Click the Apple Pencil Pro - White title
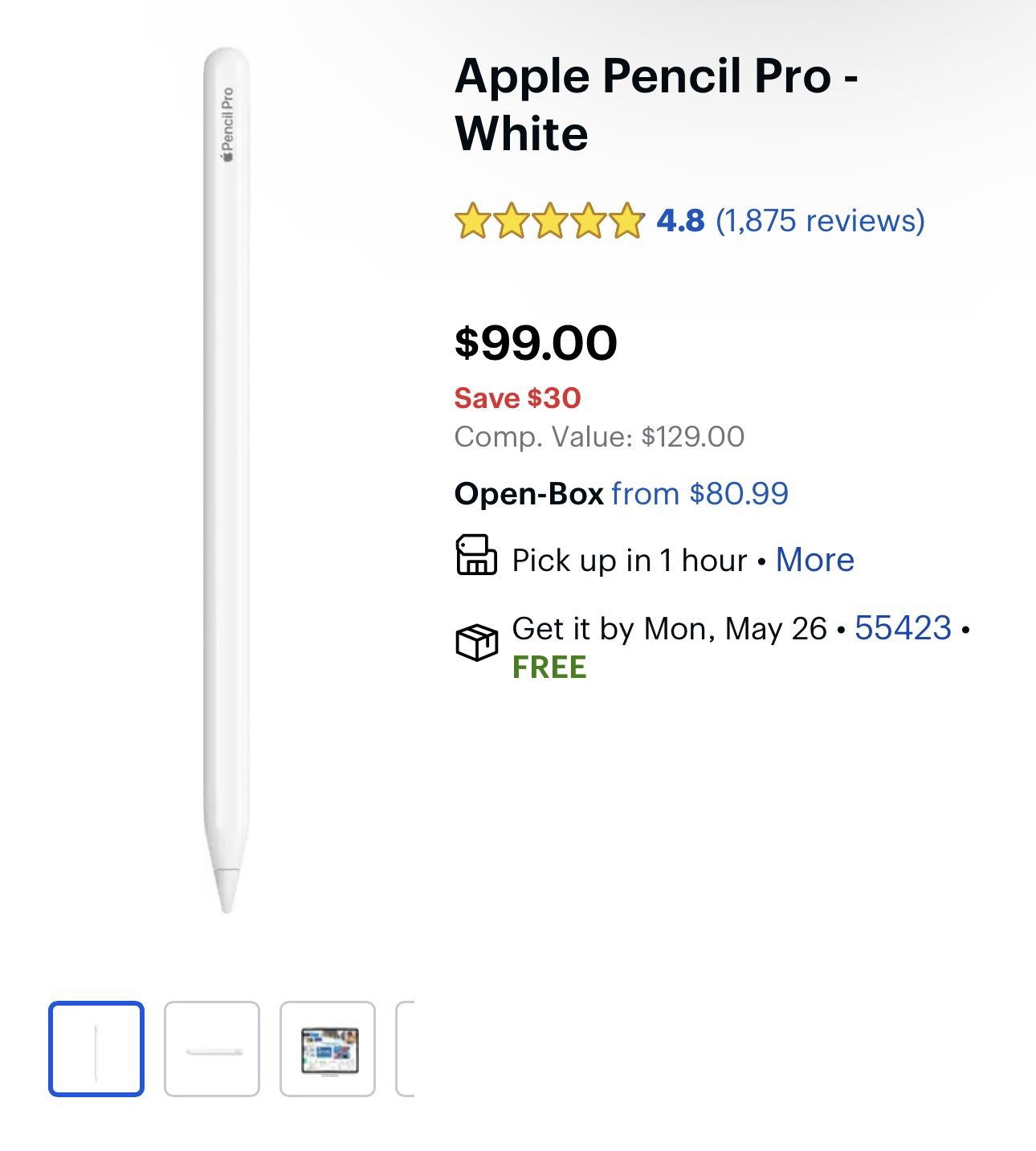The height and width of the screenshot is (1151, 1036). tap(656, 104)
